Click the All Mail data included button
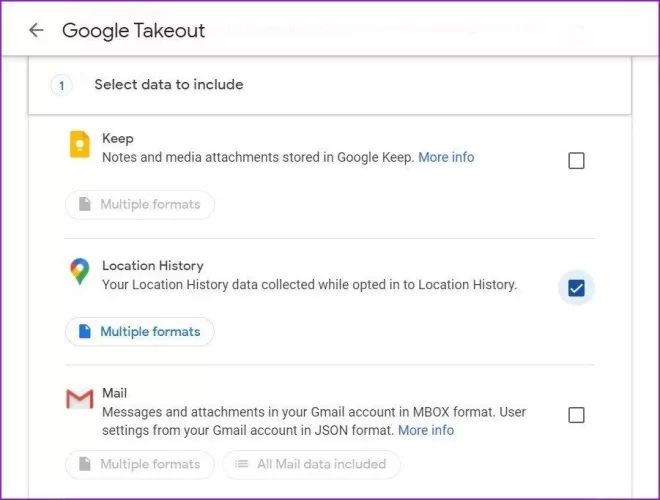Screen dimensions: 660x500 (x=311, y=464)
